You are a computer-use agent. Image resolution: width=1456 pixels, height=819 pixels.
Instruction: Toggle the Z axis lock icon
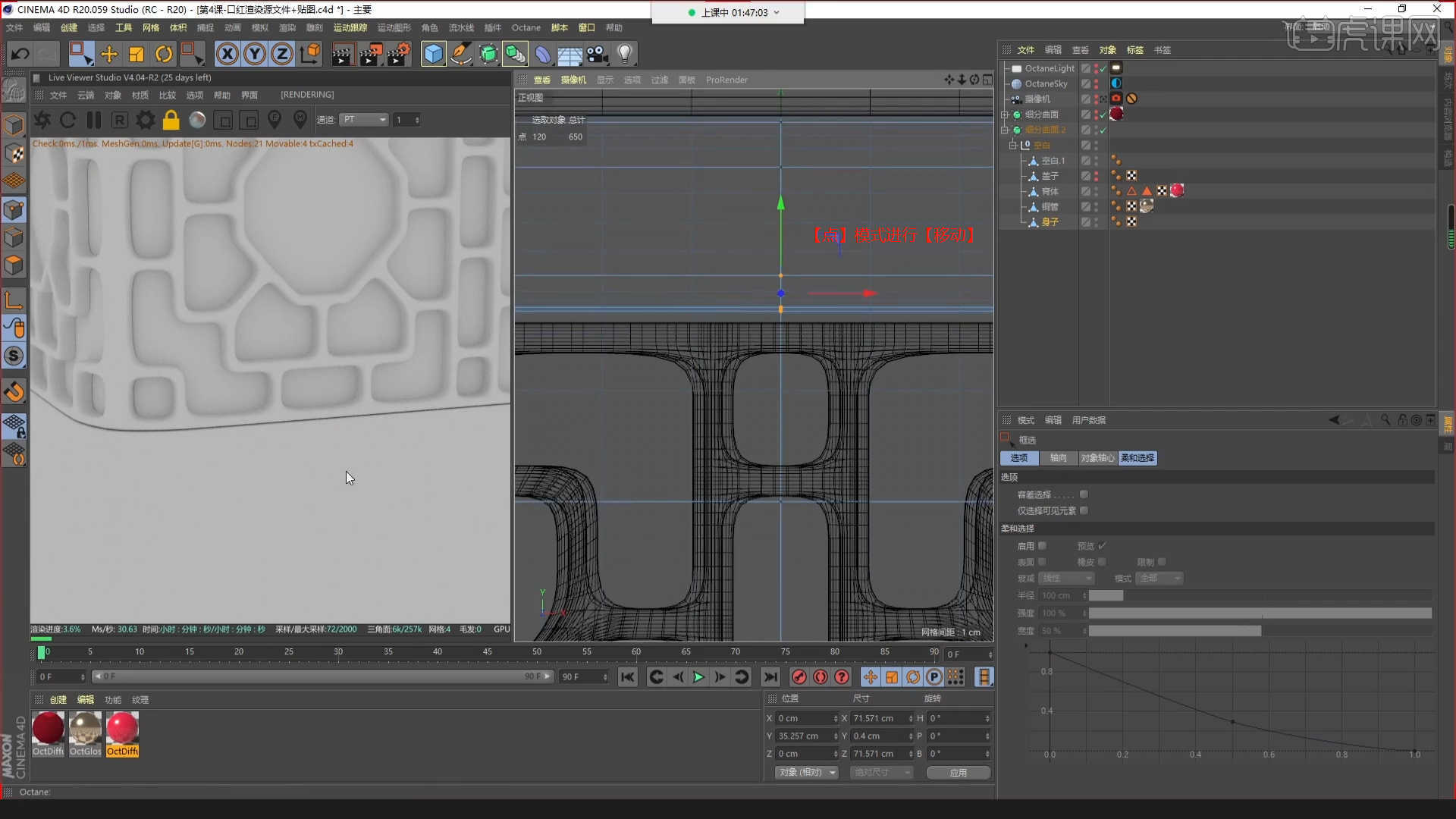coord(282,54)
